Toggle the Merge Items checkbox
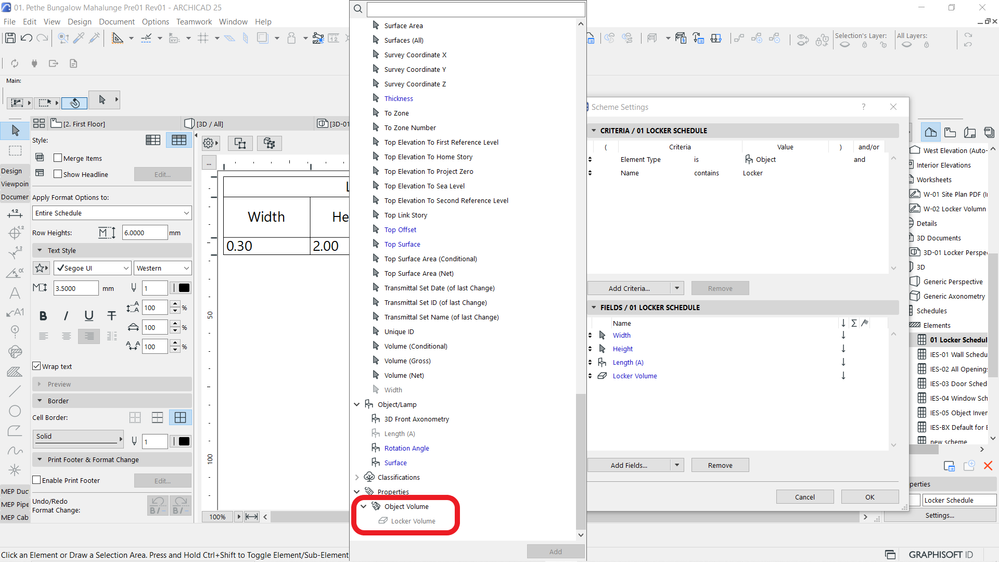This screenshot has height=562, width=999. 57,158
